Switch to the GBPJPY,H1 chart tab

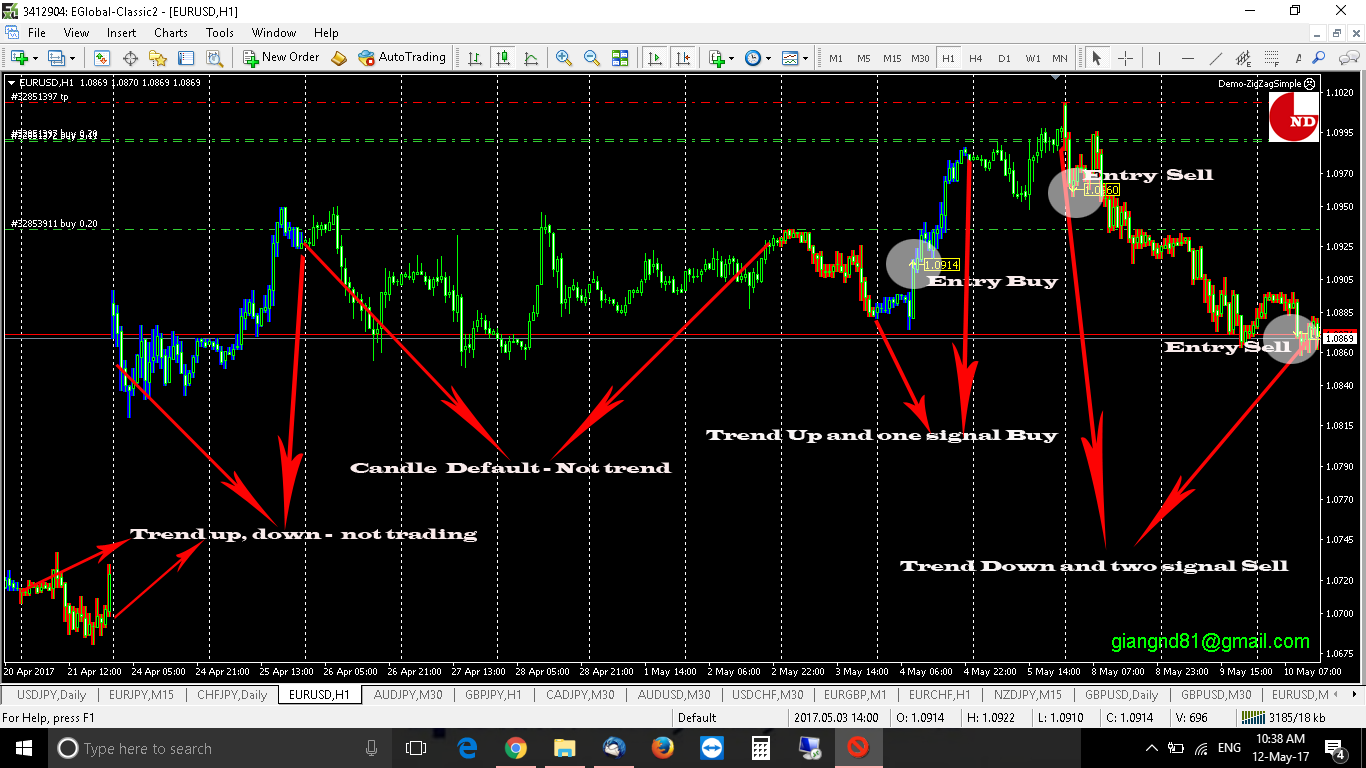coord(494,694)
